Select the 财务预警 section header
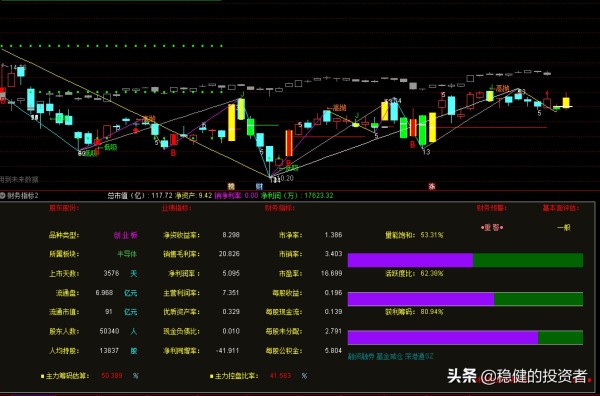 pyautogui.click(x=491, y=208)
